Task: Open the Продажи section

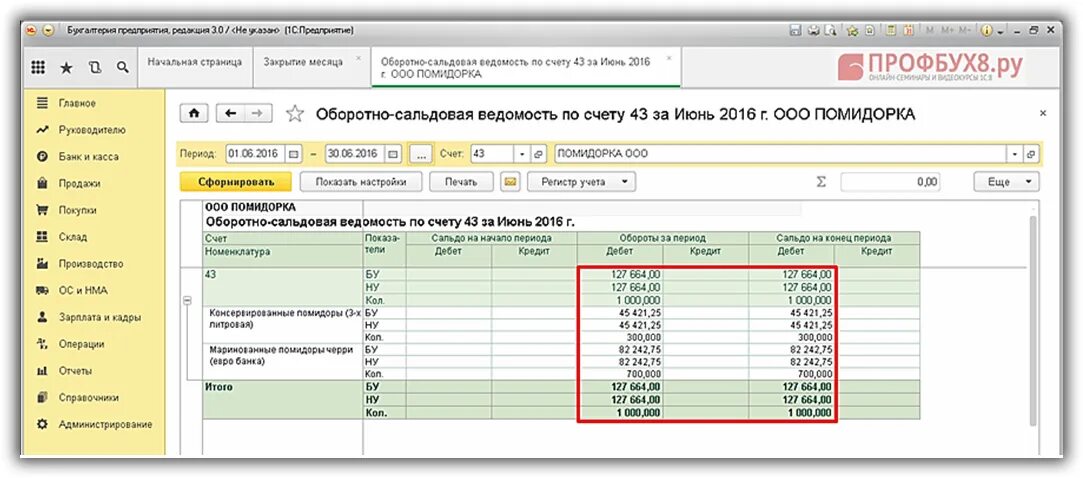Action: pyautogui.click(x=93, y=184)
